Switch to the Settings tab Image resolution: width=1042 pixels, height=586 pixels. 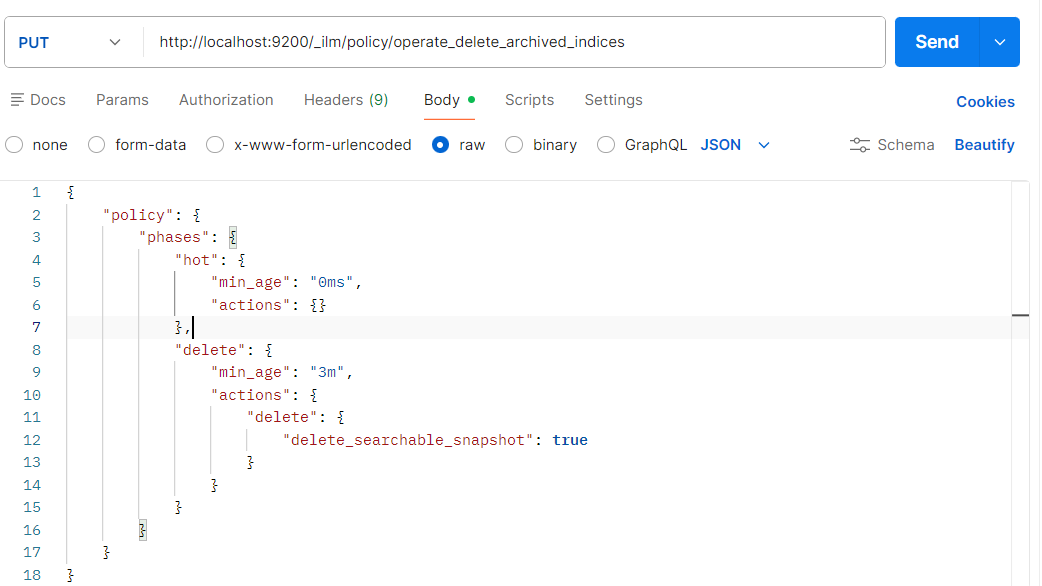[x=613, y=100]
